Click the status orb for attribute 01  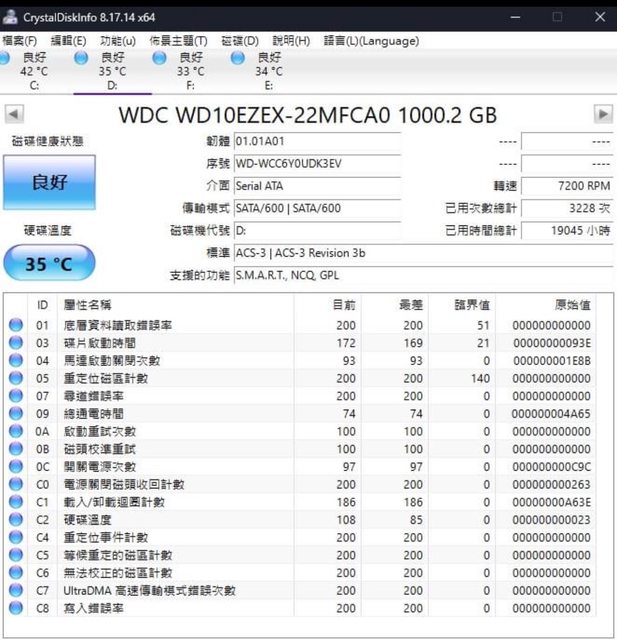(15, 326)
